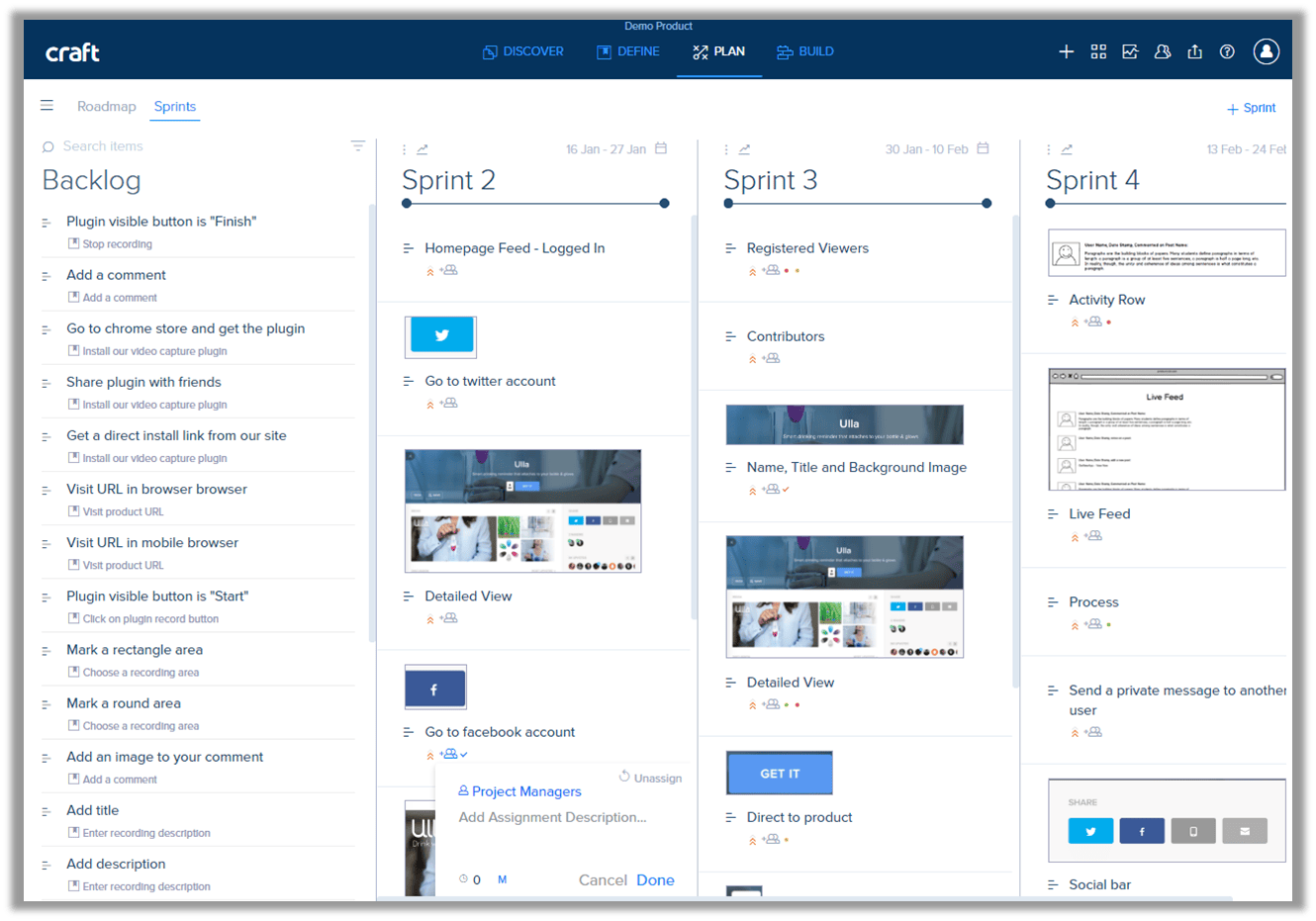
Task: Select the Sprints tab
Action: coord(175,107)
